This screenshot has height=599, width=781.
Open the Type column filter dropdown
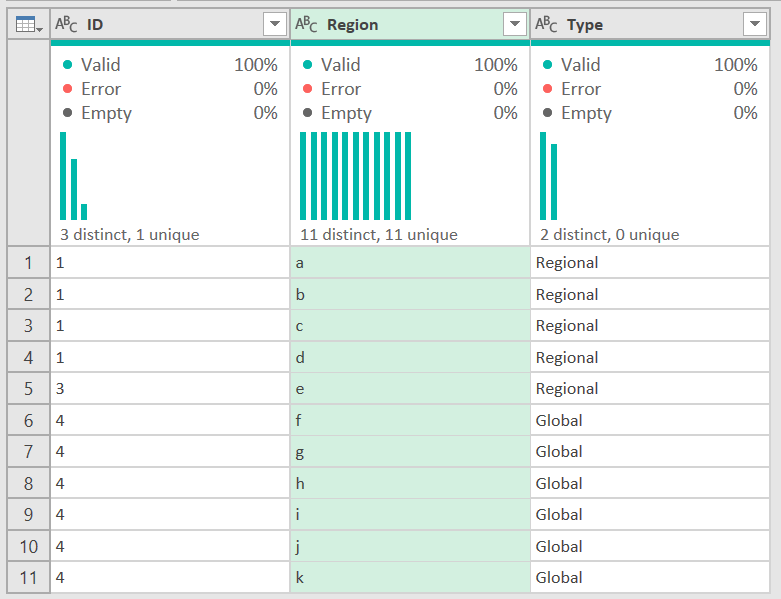[755, 24]
